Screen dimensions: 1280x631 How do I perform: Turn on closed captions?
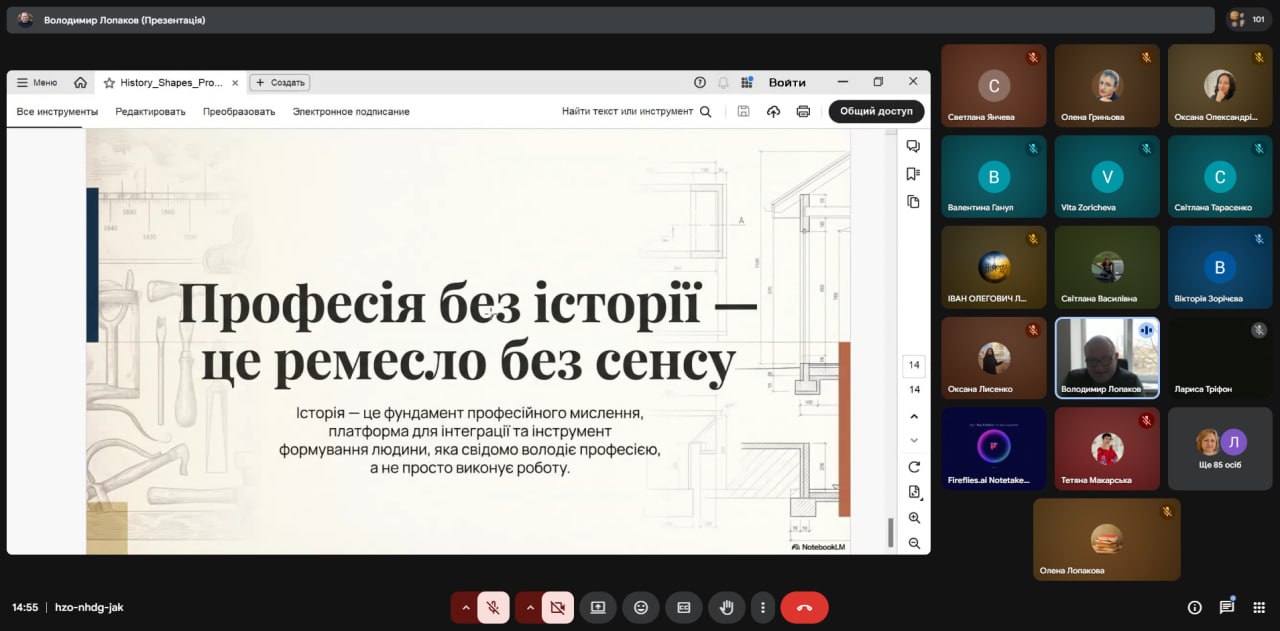tap(684, 607)
